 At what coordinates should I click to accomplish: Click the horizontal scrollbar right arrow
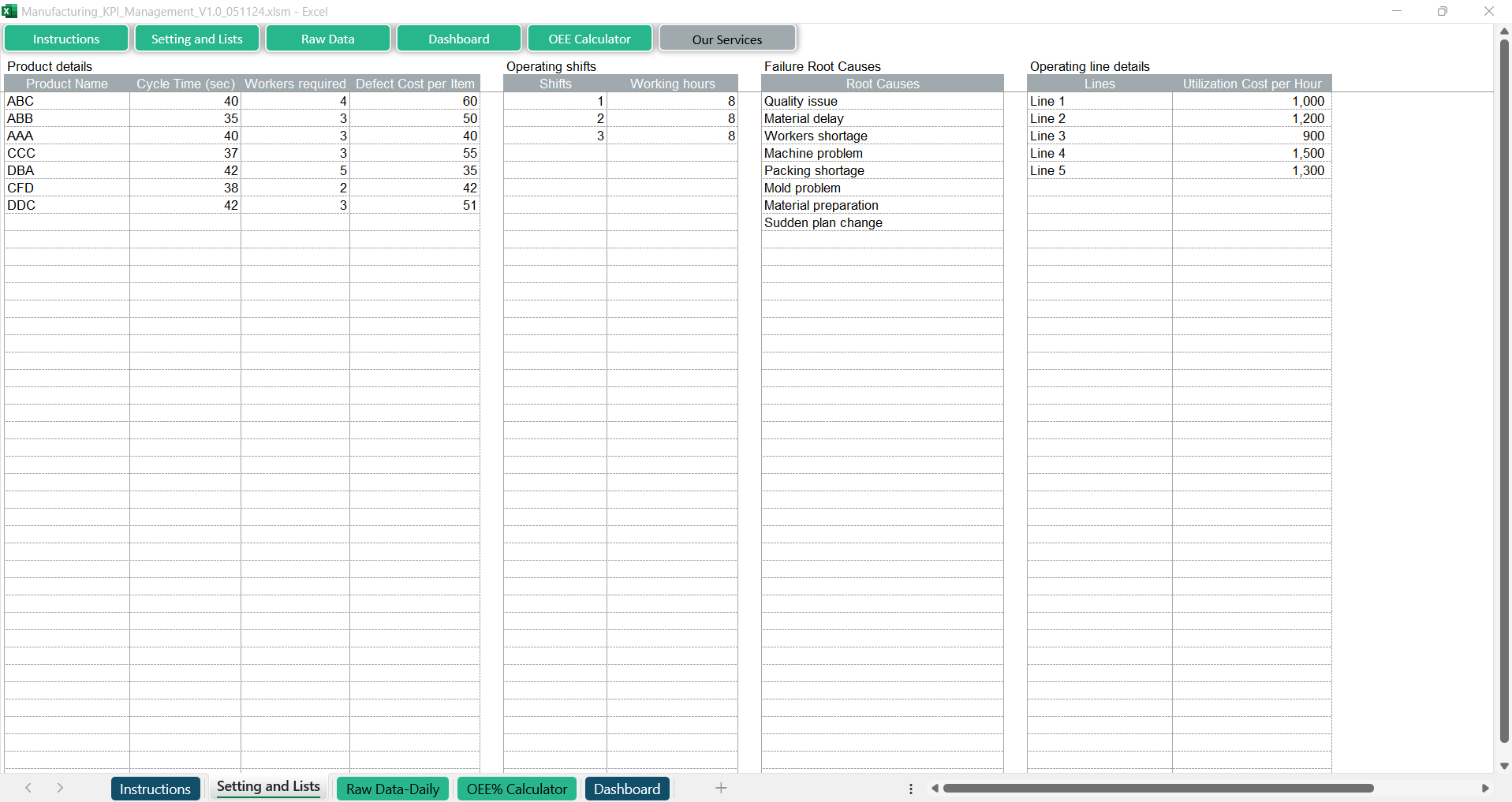pos(1485,789)
